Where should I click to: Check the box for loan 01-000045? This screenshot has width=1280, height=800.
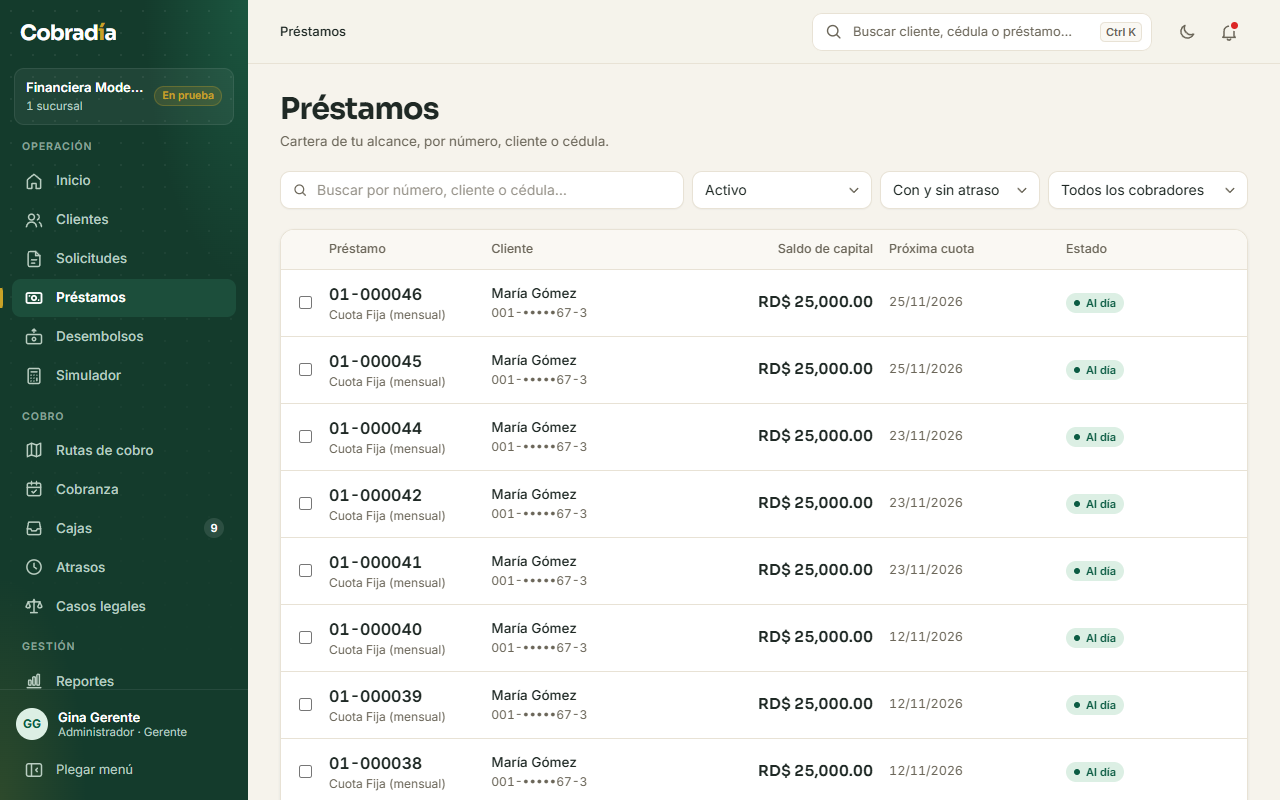[306, 369]
